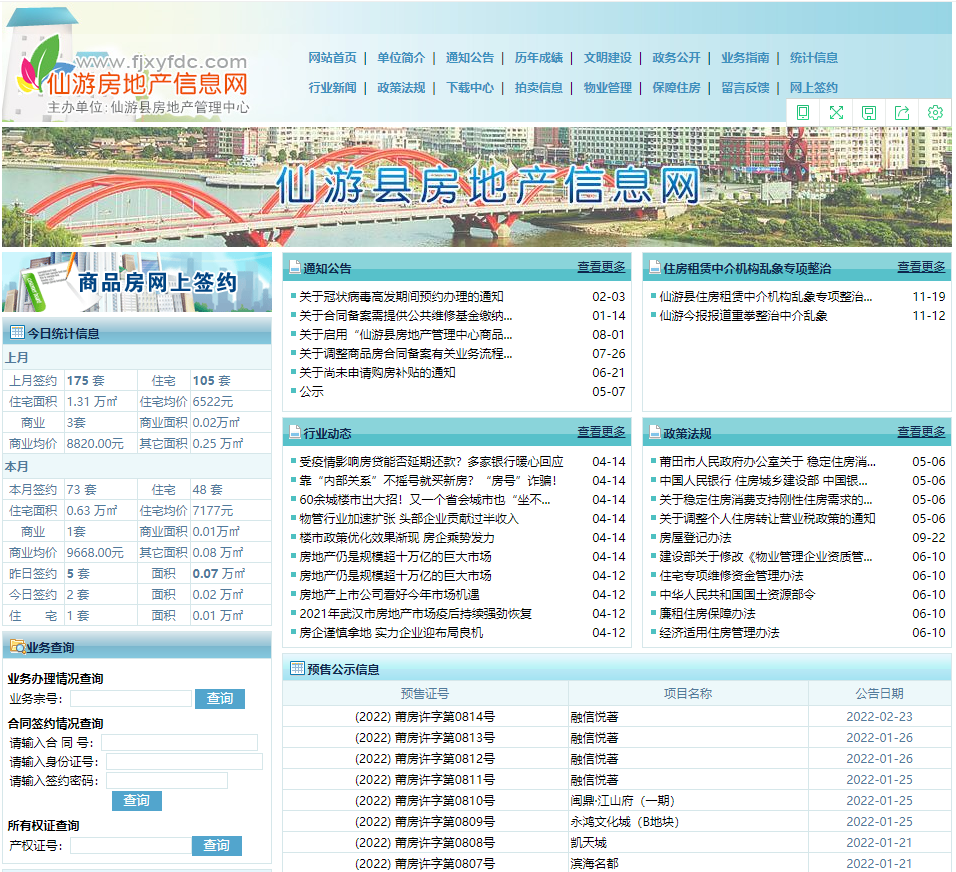View more in the 行业动态 section

(x=600, y=432)
